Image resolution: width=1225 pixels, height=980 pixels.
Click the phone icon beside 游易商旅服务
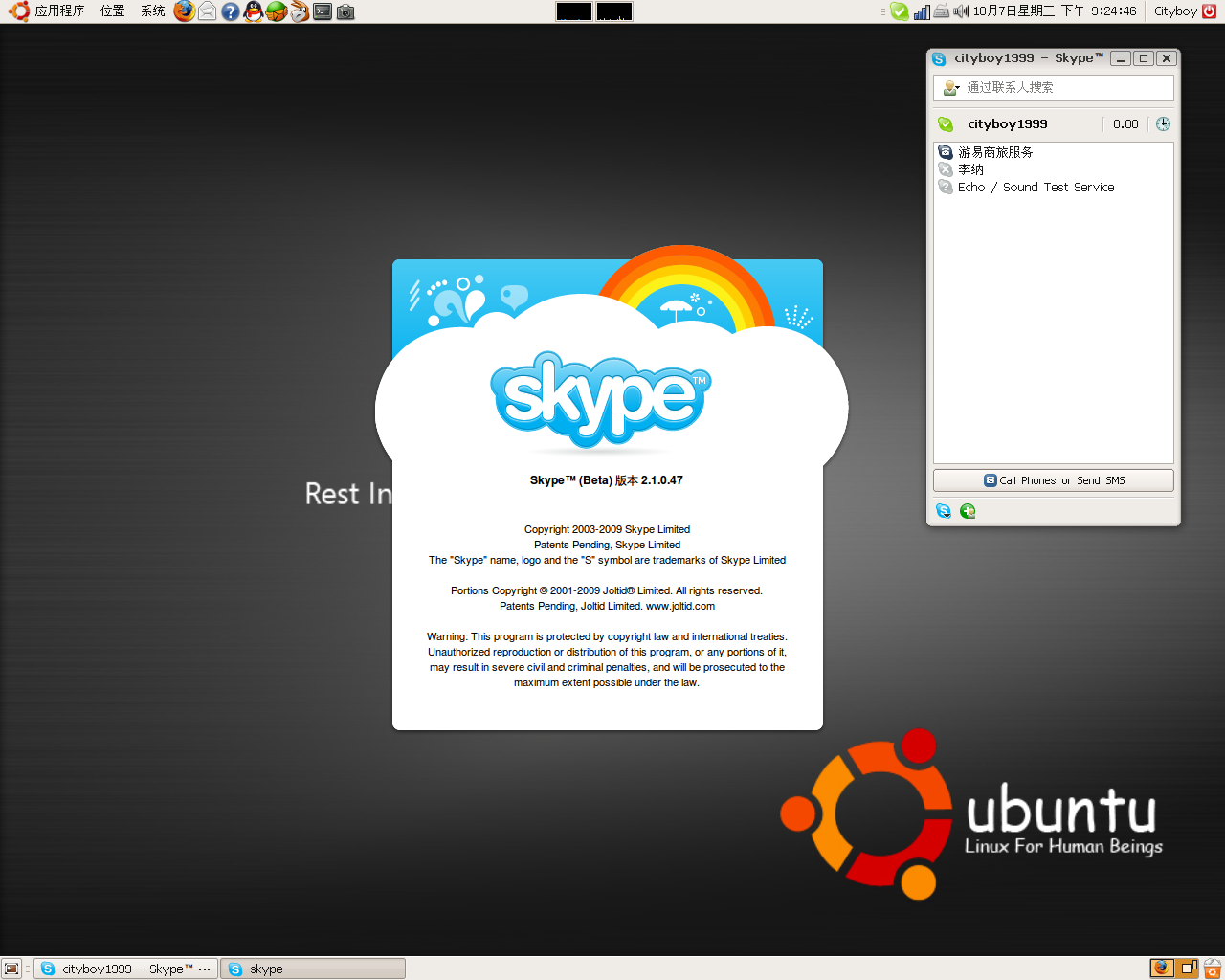(946, 152)
